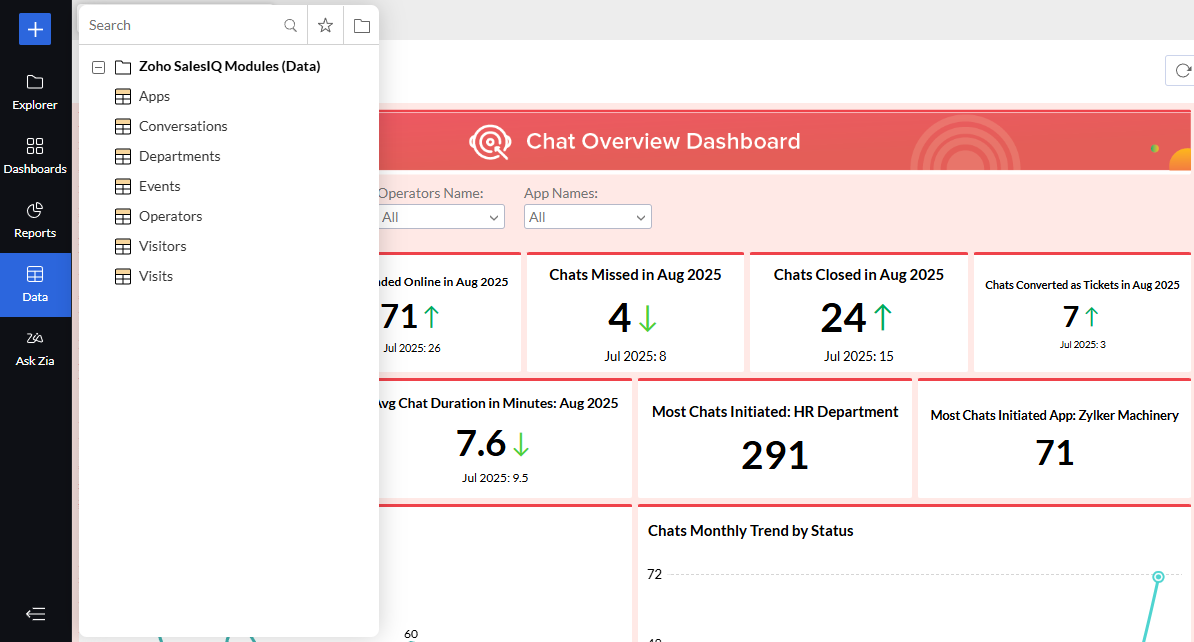Open the App Names filter dropdown
The width and height of the screenshot is (1194, 642).
[587, 217]
